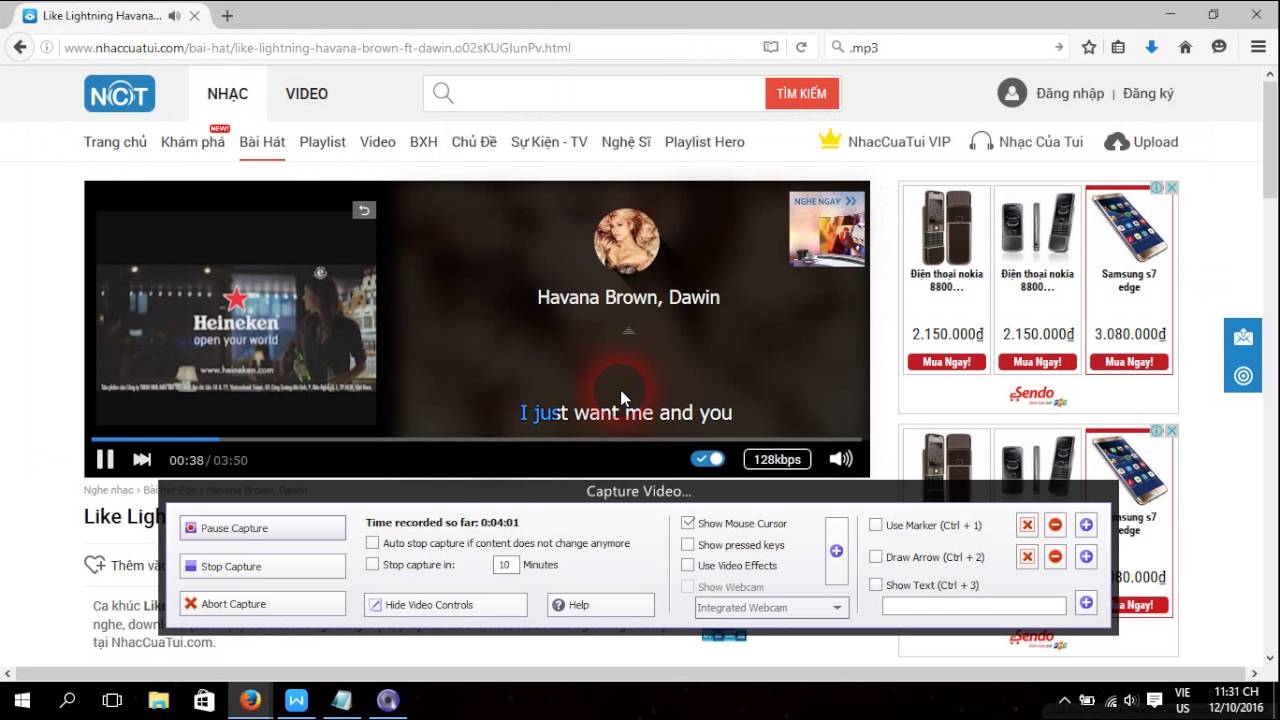Click the Upload cloud icon
1280x720 pixels.
pyautogui.click(x=1116, y=142)
